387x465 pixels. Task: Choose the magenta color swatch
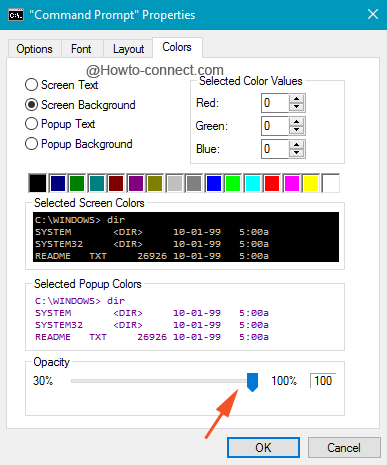[292, 183]
